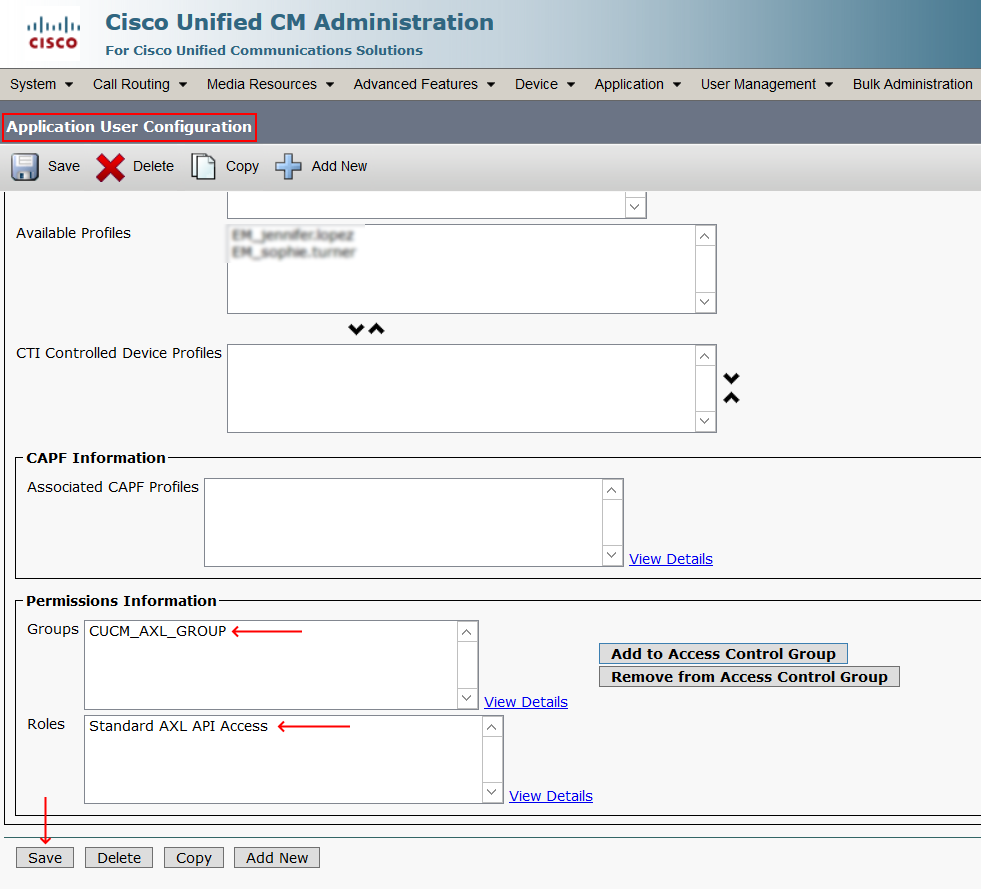Click the down chevron beside the CTI profiles box
Screen dimensions: 981x889
tap(731, 378)
